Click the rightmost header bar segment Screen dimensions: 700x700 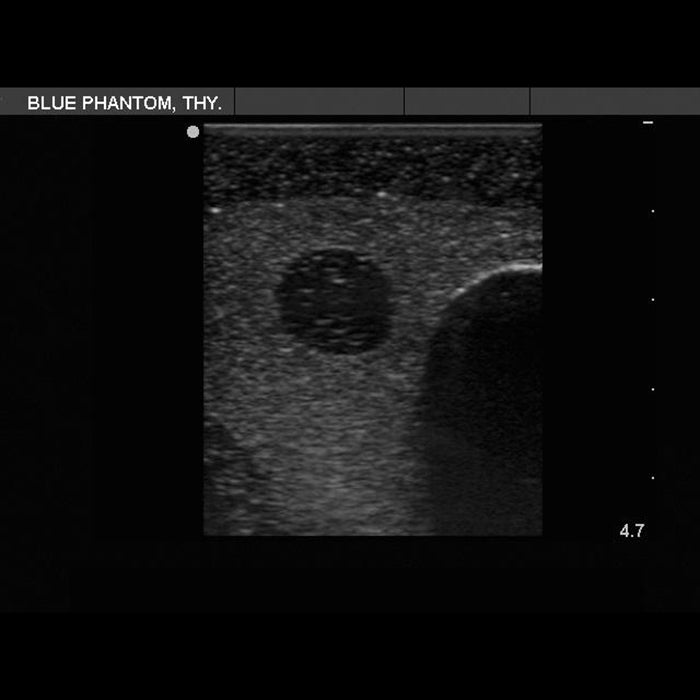pos(614,102)
